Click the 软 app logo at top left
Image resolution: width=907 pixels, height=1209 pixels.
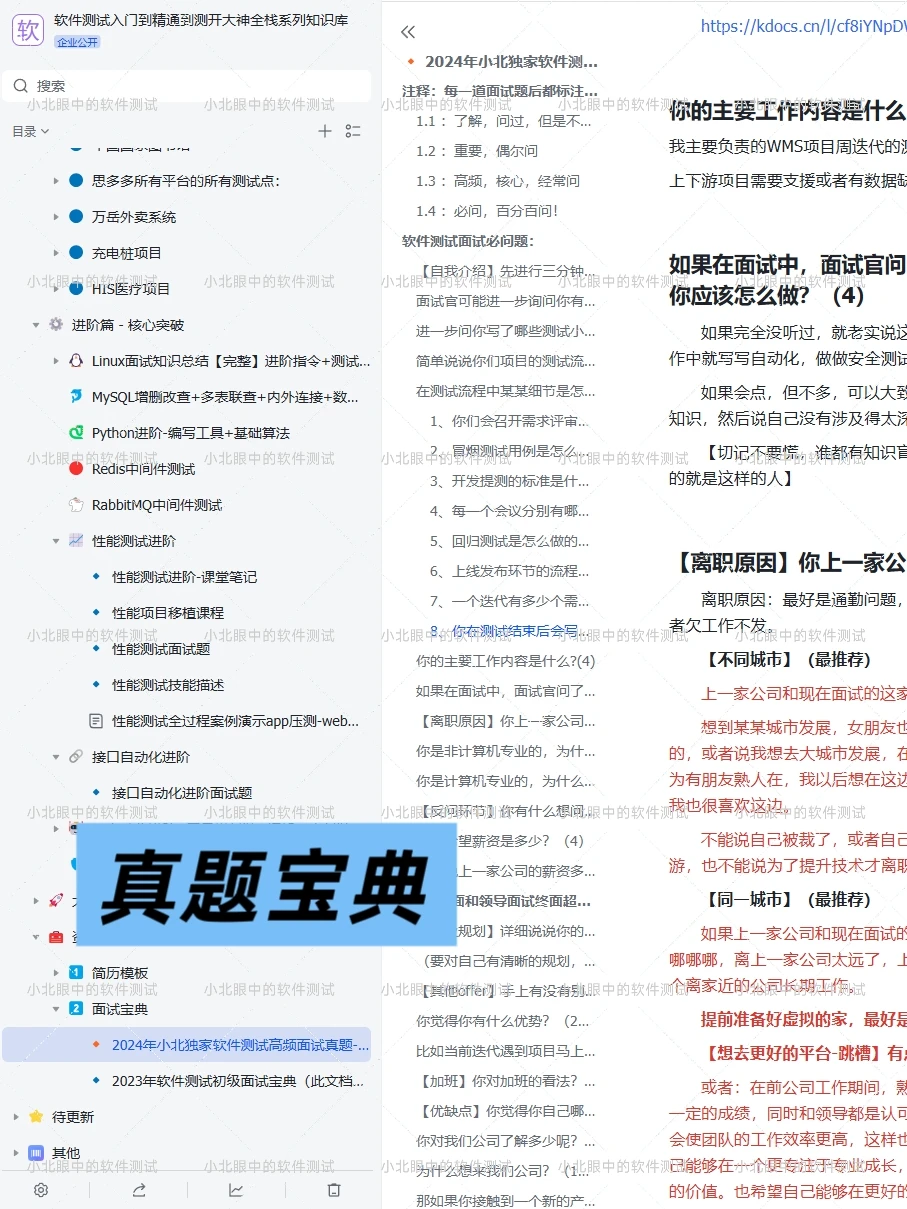(x=27, y=29)
